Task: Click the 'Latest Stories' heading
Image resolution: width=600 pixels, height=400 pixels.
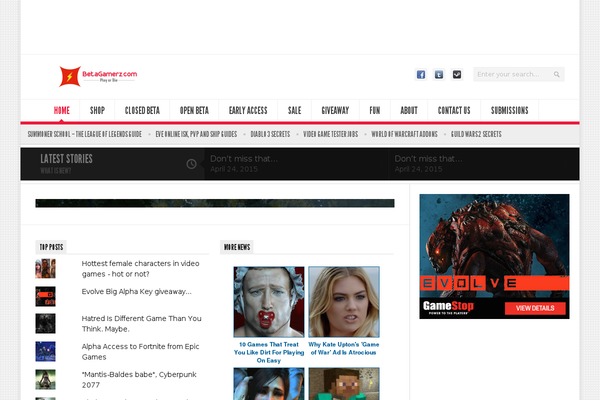Action: (x=66, y=159)
